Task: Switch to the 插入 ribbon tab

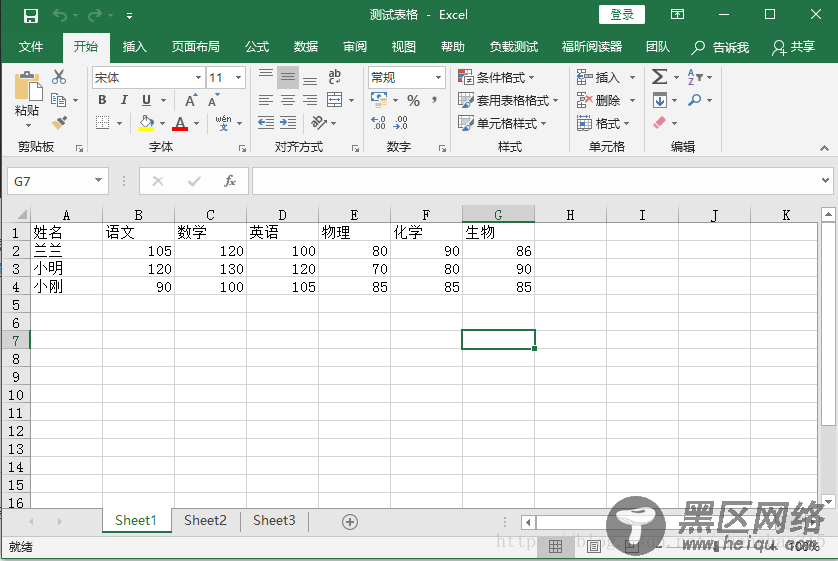Action: tap(135, 47)
